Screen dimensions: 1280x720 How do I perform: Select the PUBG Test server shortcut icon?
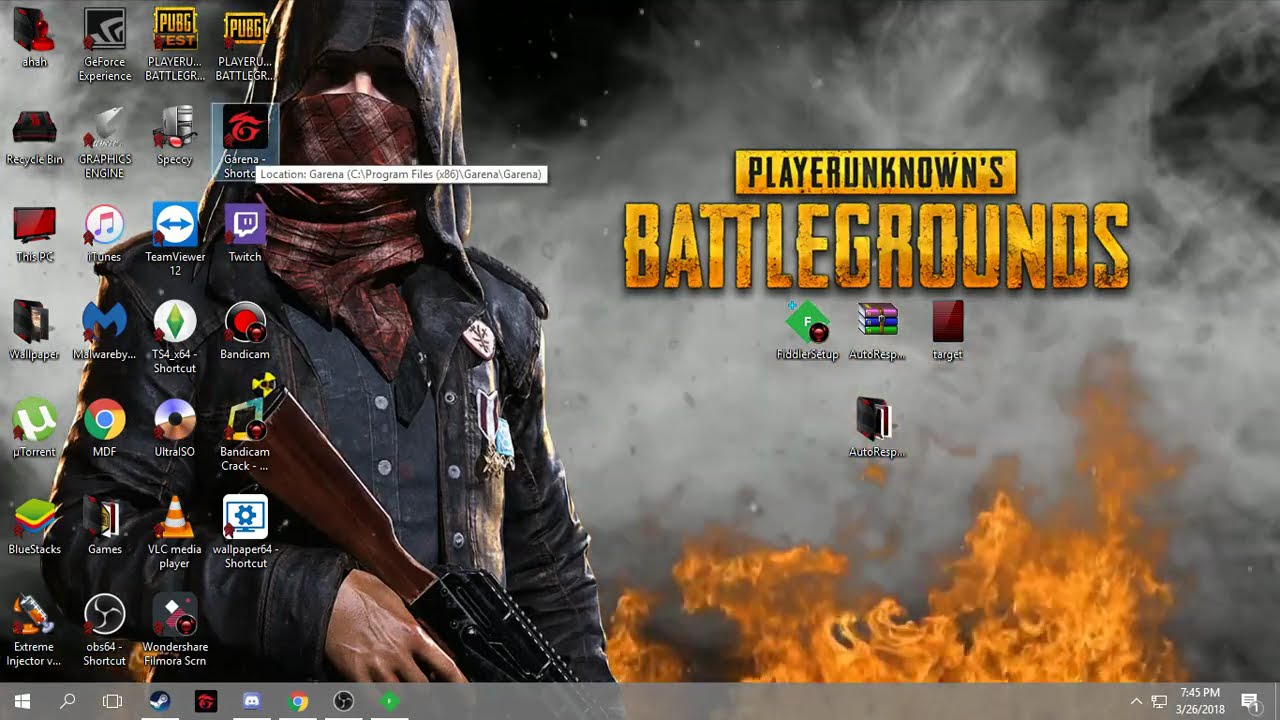tap(174, 46)
